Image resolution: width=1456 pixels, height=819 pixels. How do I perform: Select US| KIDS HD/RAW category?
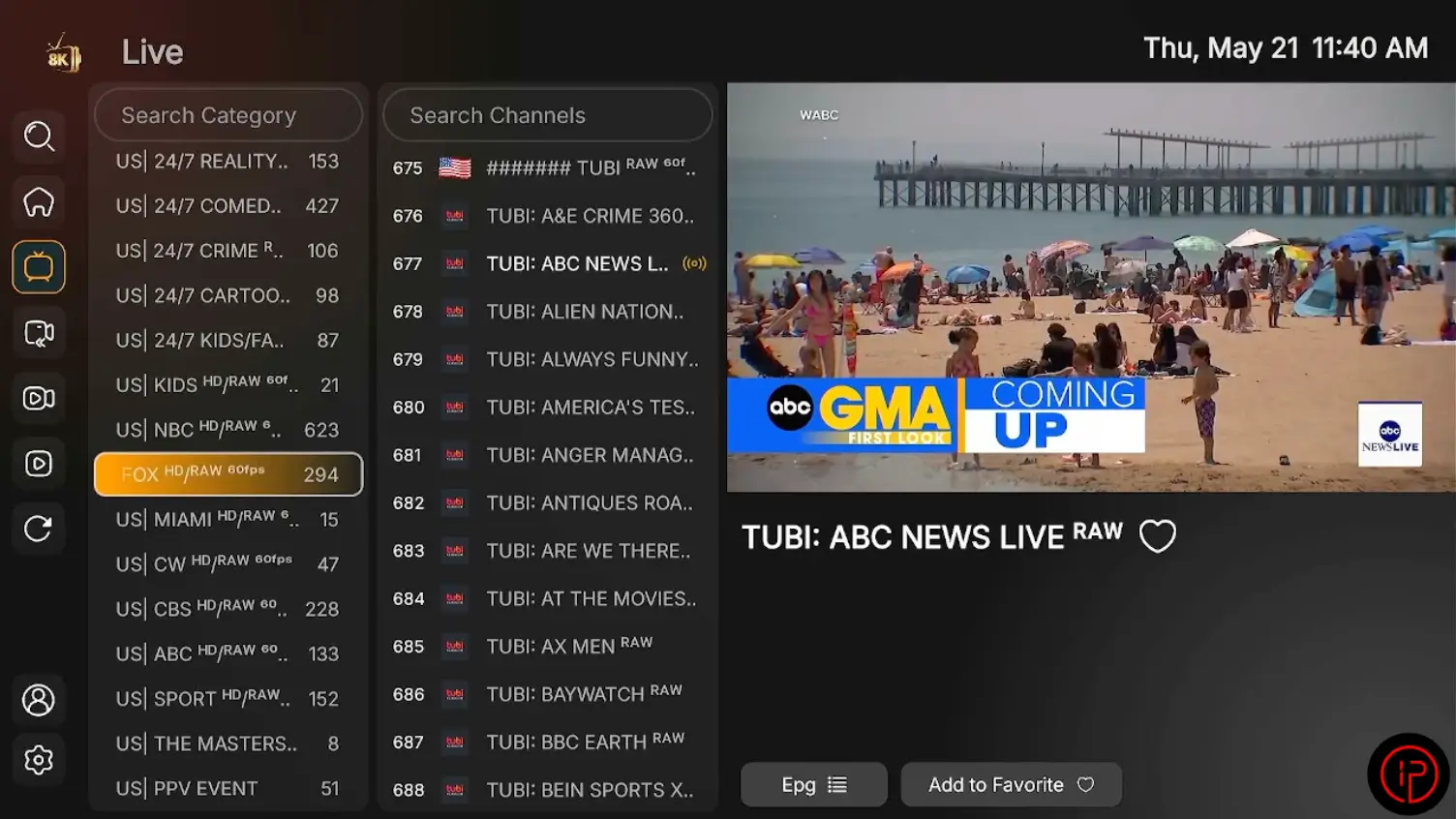click(x=228, y=385)
